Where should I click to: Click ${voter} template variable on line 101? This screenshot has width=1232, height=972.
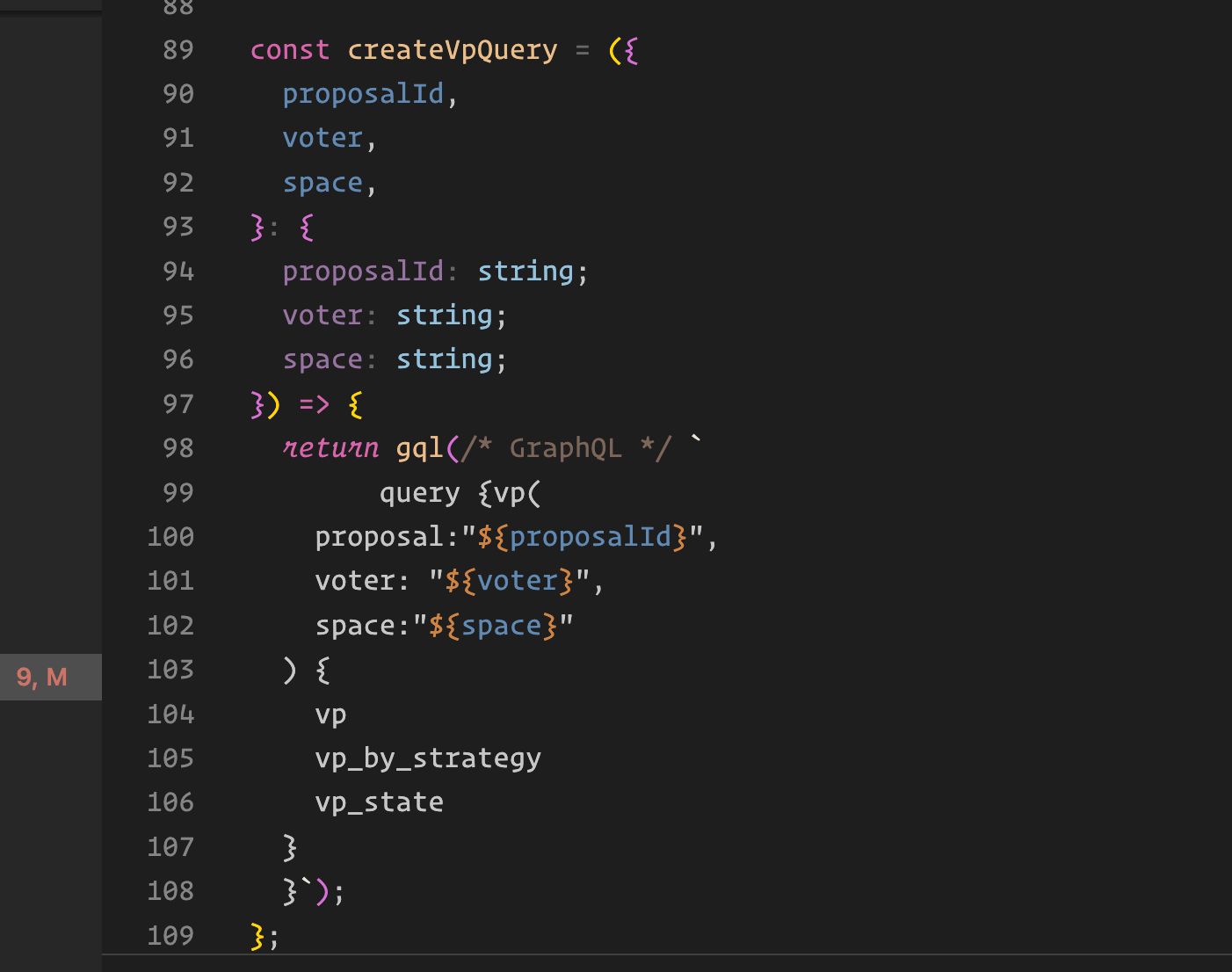coord(510,581)
